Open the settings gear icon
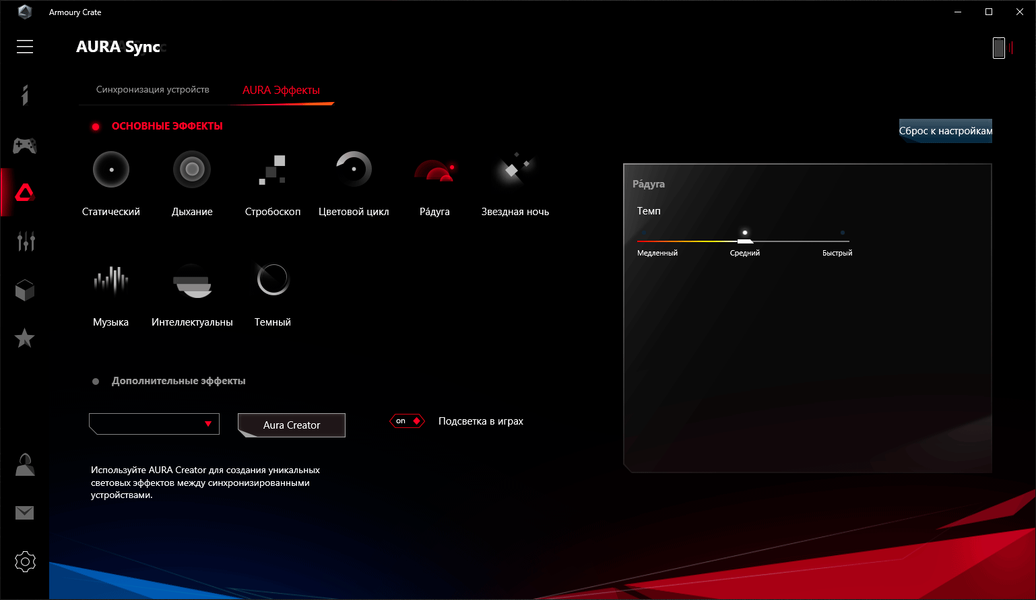 pyautogui.click(x=25, y=562)
